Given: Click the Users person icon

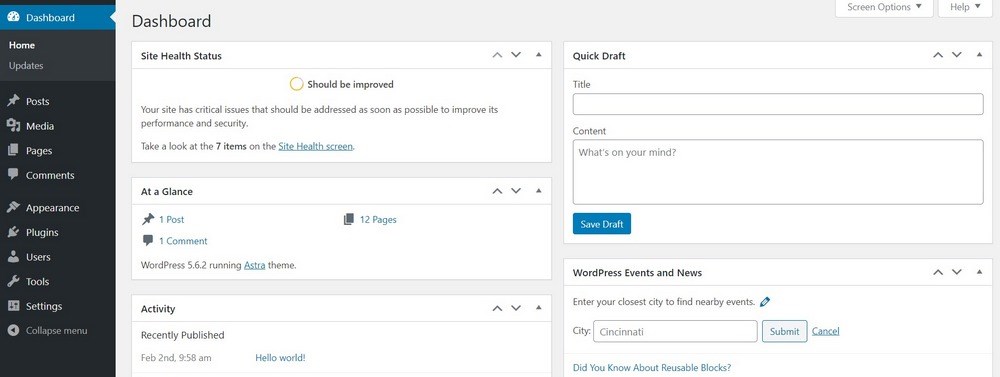Looking at the screenshot, I should [x=13, y=256].
